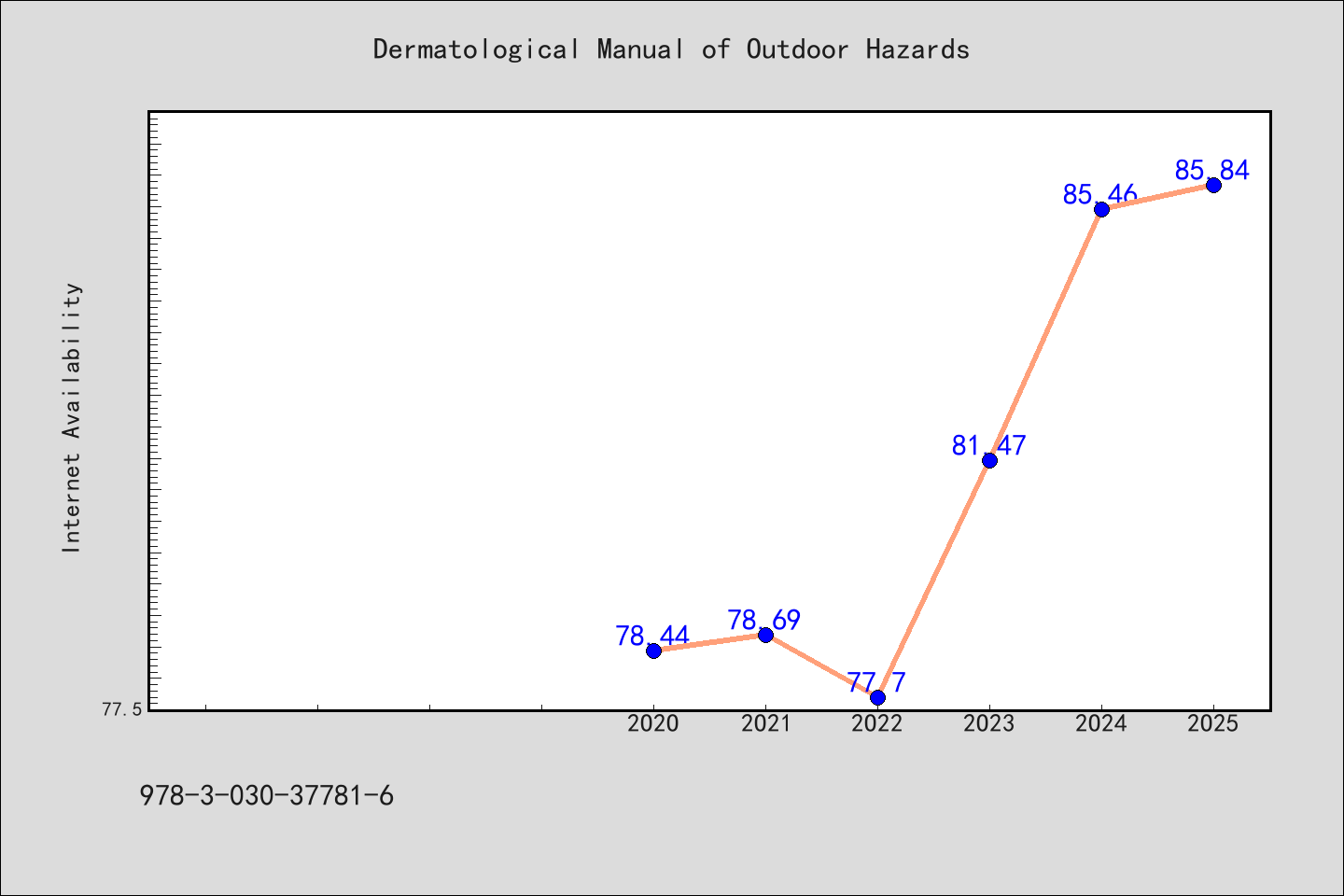Click the x-axis tick label 2024

coord(1101,723)
